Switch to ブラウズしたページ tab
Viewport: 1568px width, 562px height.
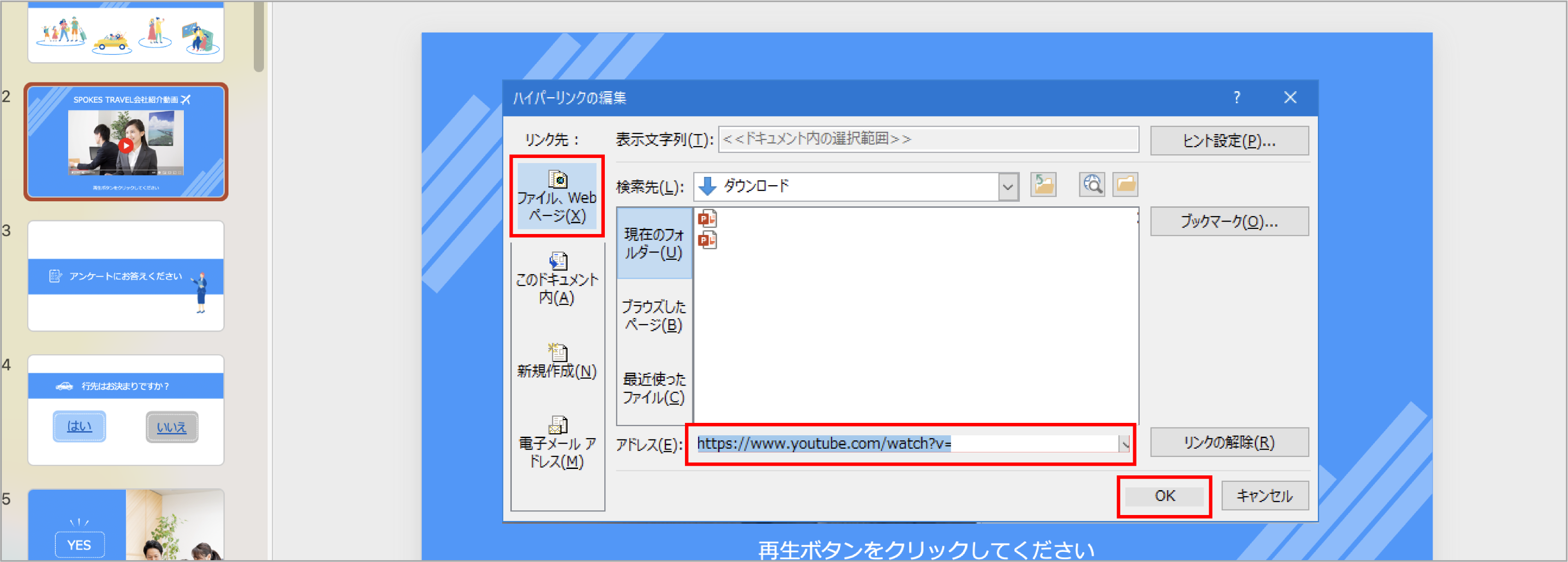tap(654, 316)
